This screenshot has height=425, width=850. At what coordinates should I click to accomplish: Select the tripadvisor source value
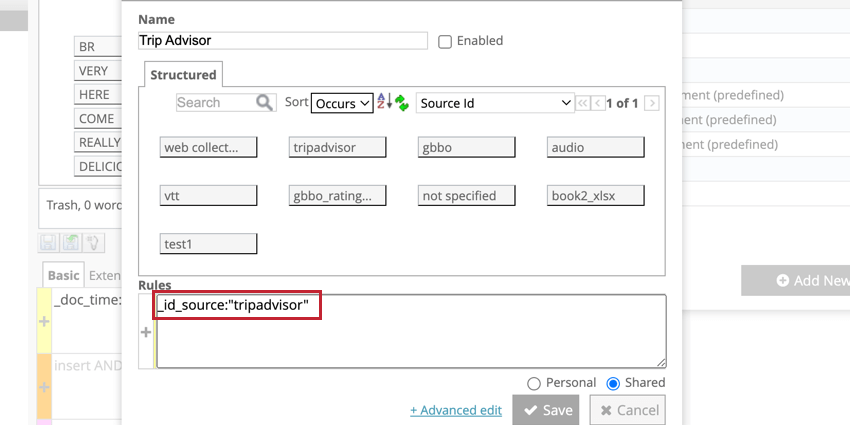point(337,147)
